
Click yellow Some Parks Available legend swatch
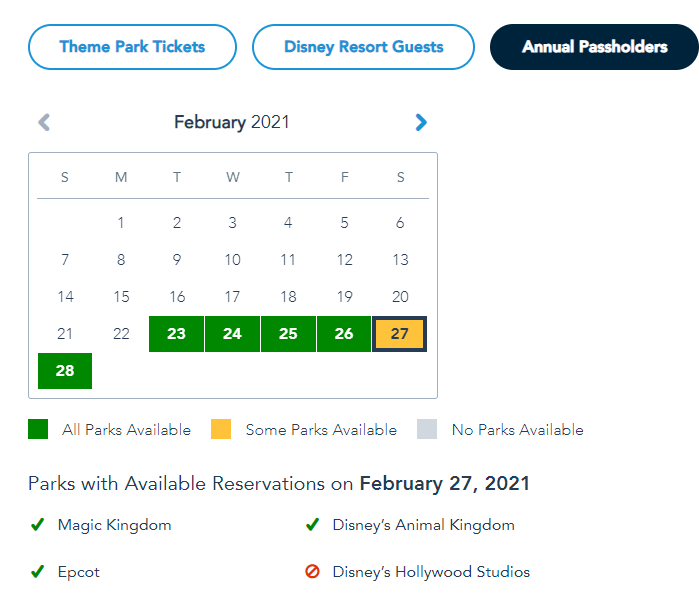[x=221, y=430]
